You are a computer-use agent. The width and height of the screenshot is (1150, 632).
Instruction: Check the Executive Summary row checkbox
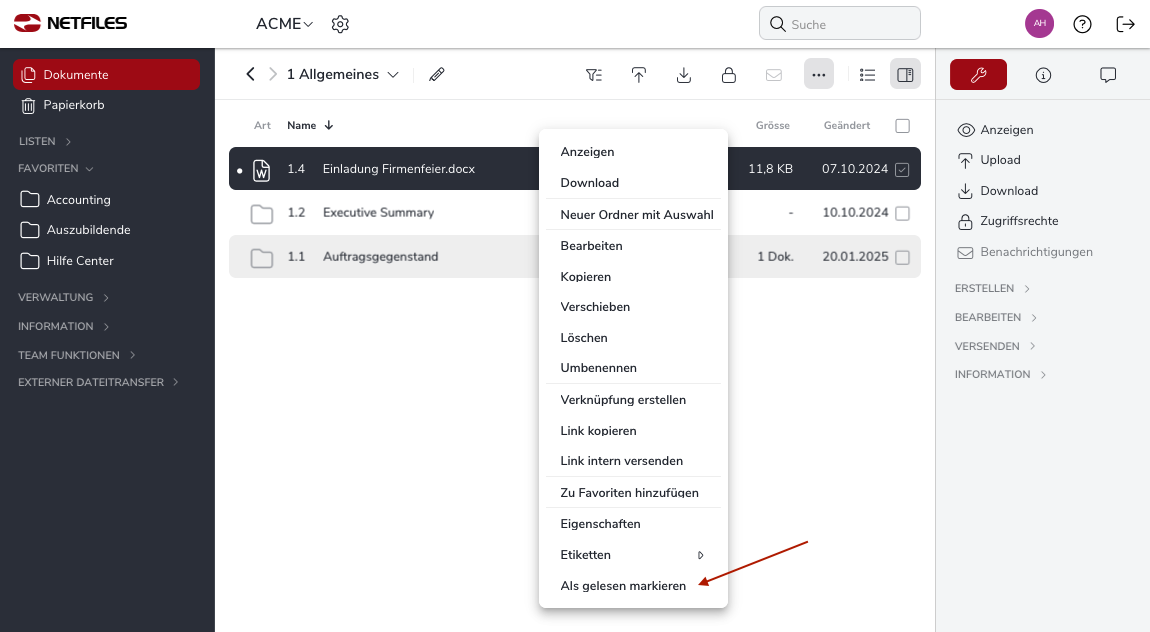coord(903,213)
